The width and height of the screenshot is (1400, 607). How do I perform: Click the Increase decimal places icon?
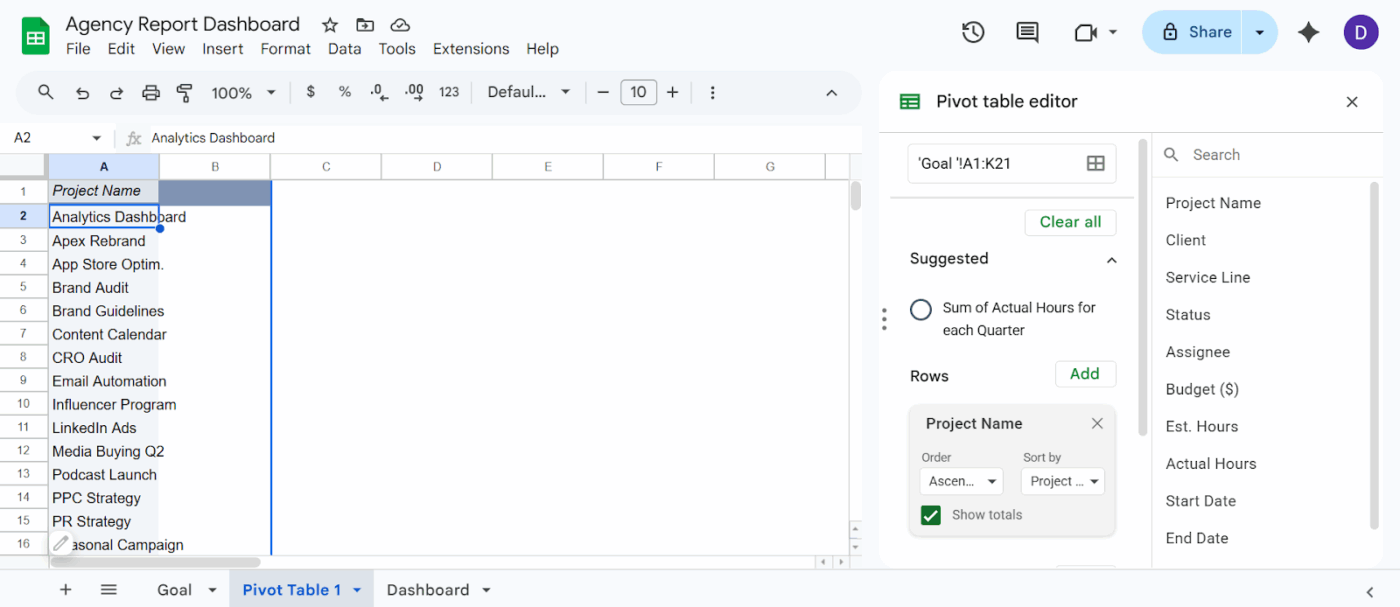[413, 92]
